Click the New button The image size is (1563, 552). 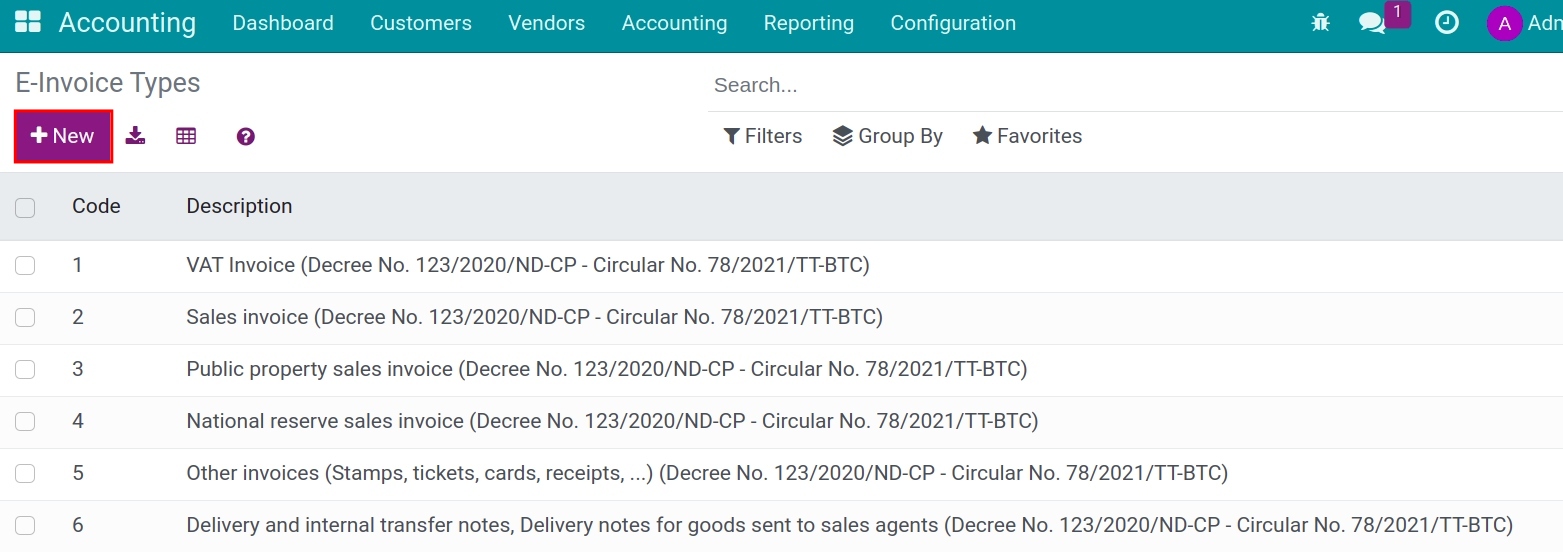[x=63, y=136]
